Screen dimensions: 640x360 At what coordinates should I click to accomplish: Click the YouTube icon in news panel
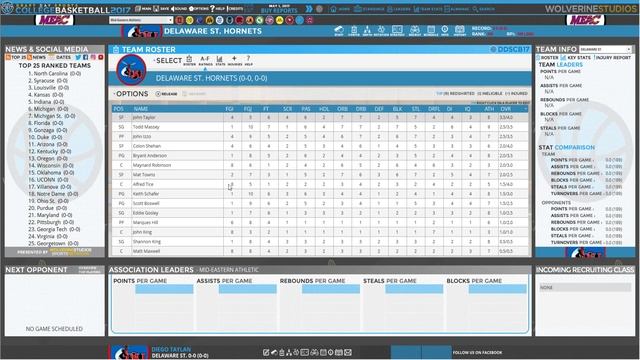coord(100,57)
